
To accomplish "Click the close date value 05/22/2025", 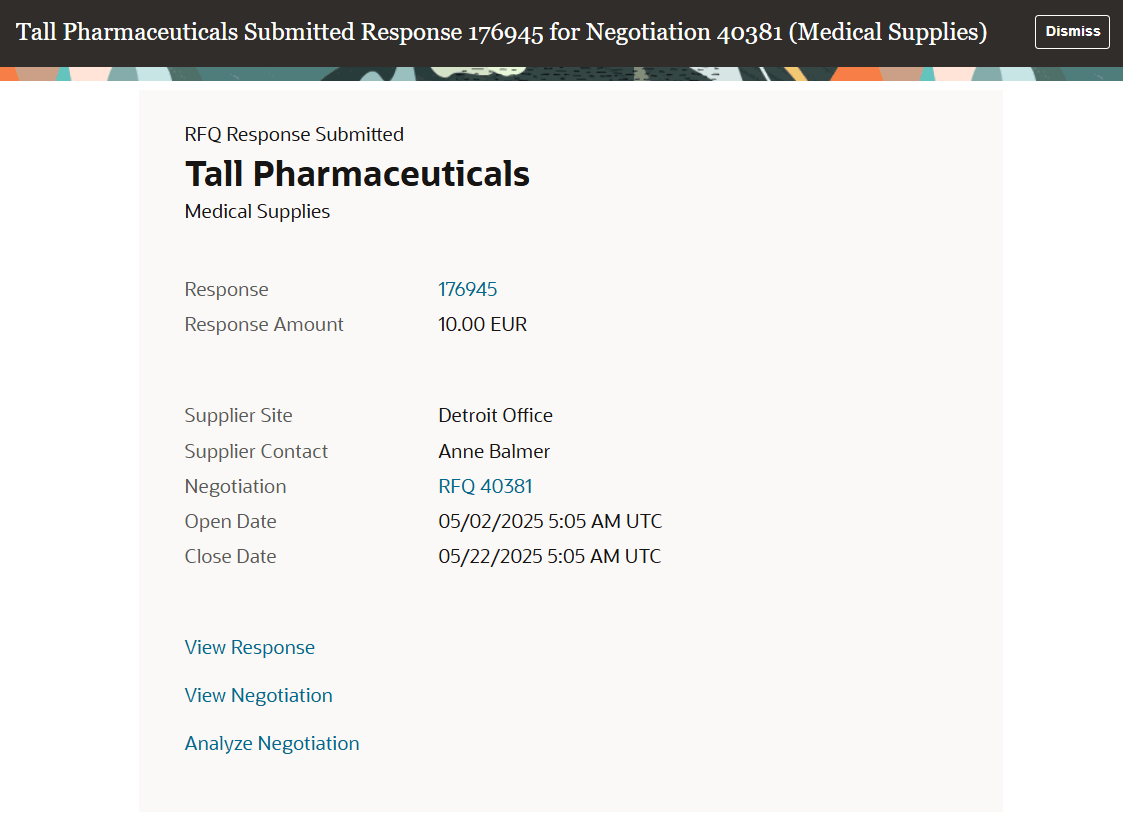I will point(549,556).
